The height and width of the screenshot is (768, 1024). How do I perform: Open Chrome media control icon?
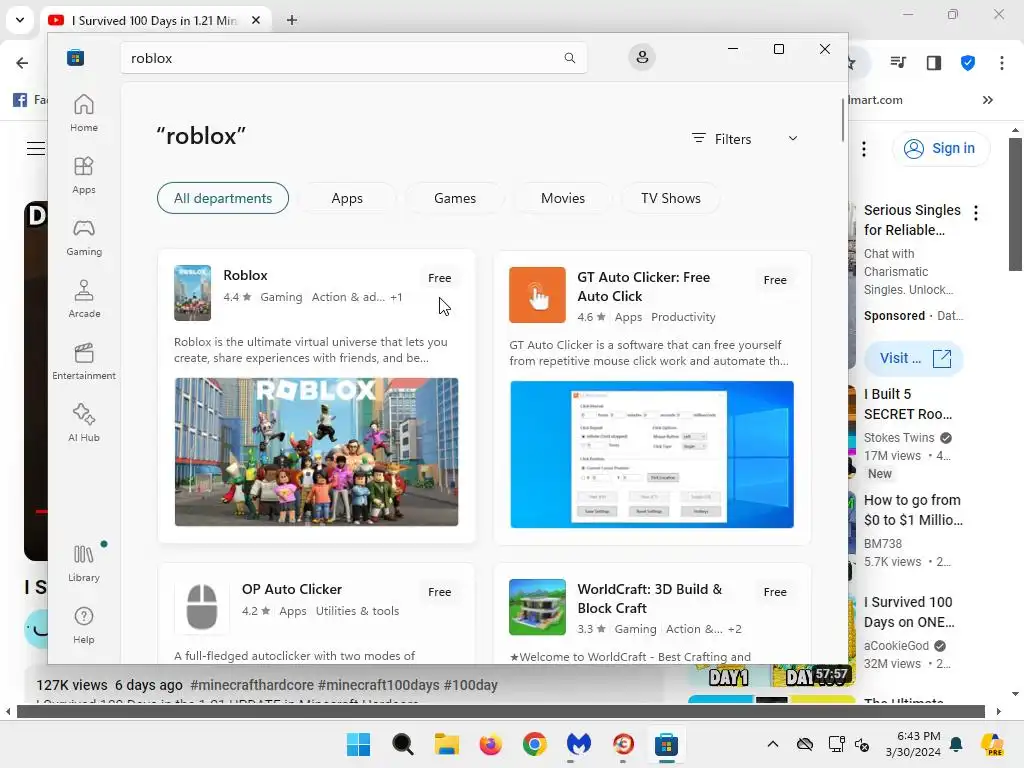click(898, 63)
